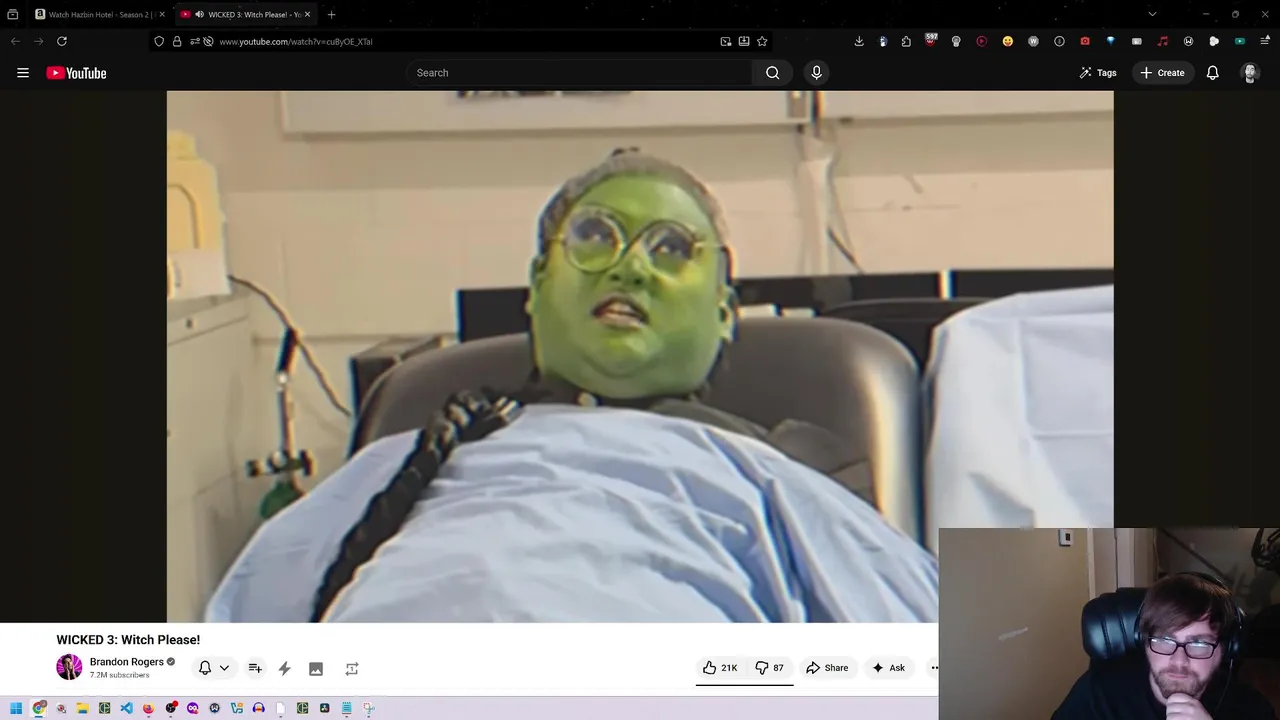Reload the current page
This screenshot has height=720, width=1280.
[x=62, y=41]
